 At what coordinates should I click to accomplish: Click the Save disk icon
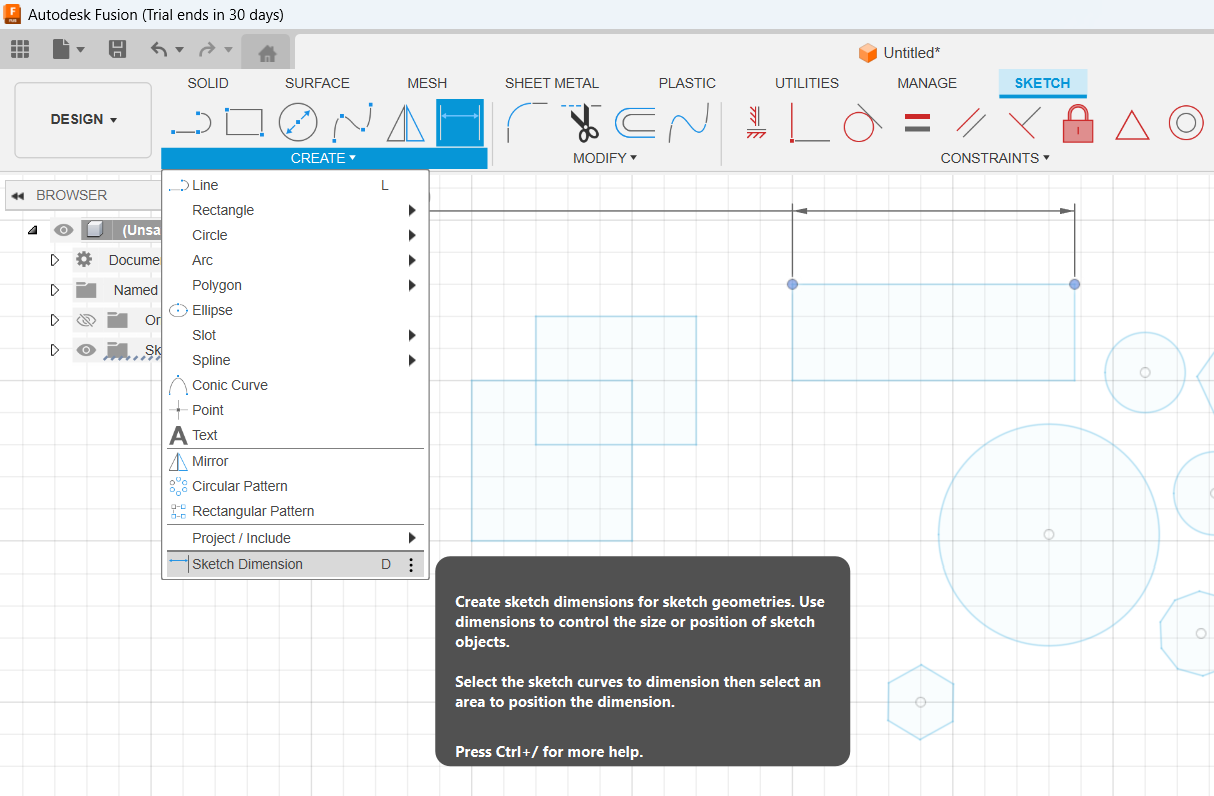pyautogui.click(x=117, y=49)
